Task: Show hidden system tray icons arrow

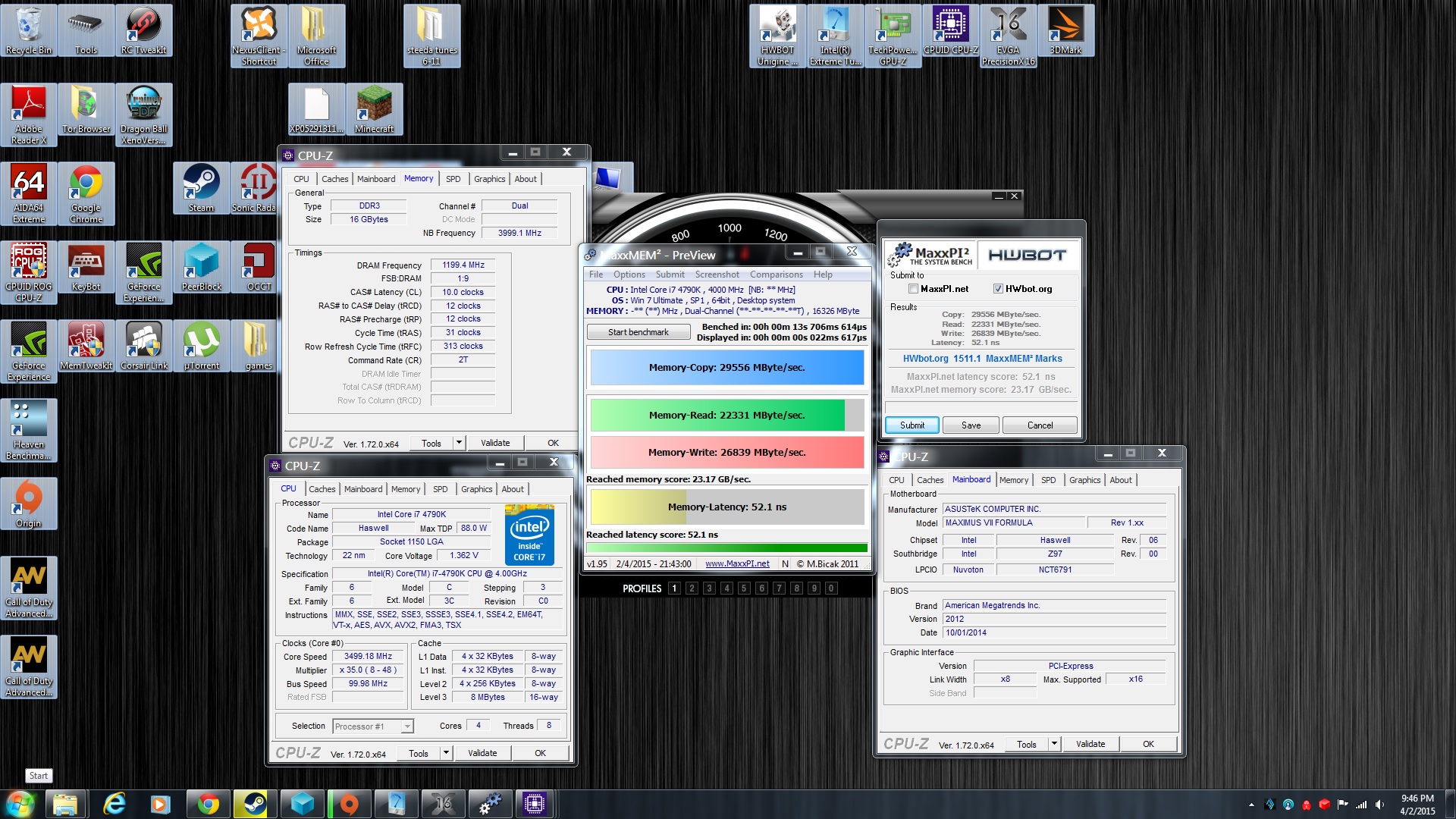Action: [x=1251, y=805]
